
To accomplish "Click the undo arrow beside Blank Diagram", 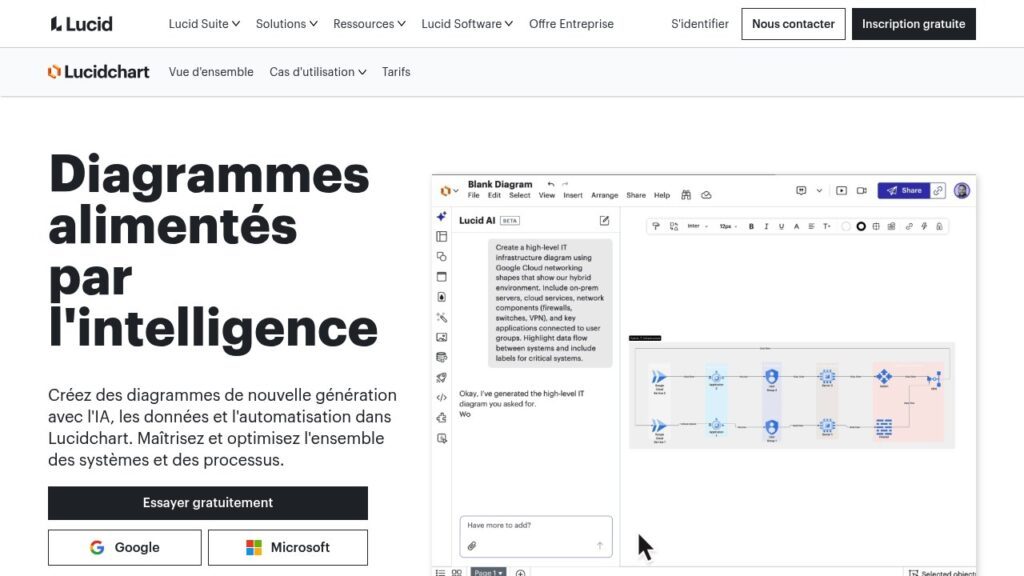I will 551,184.
